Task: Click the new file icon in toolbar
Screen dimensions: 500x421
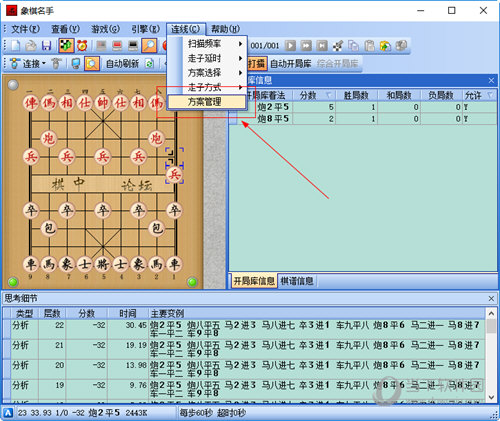Action: click(x=15, y=46)
